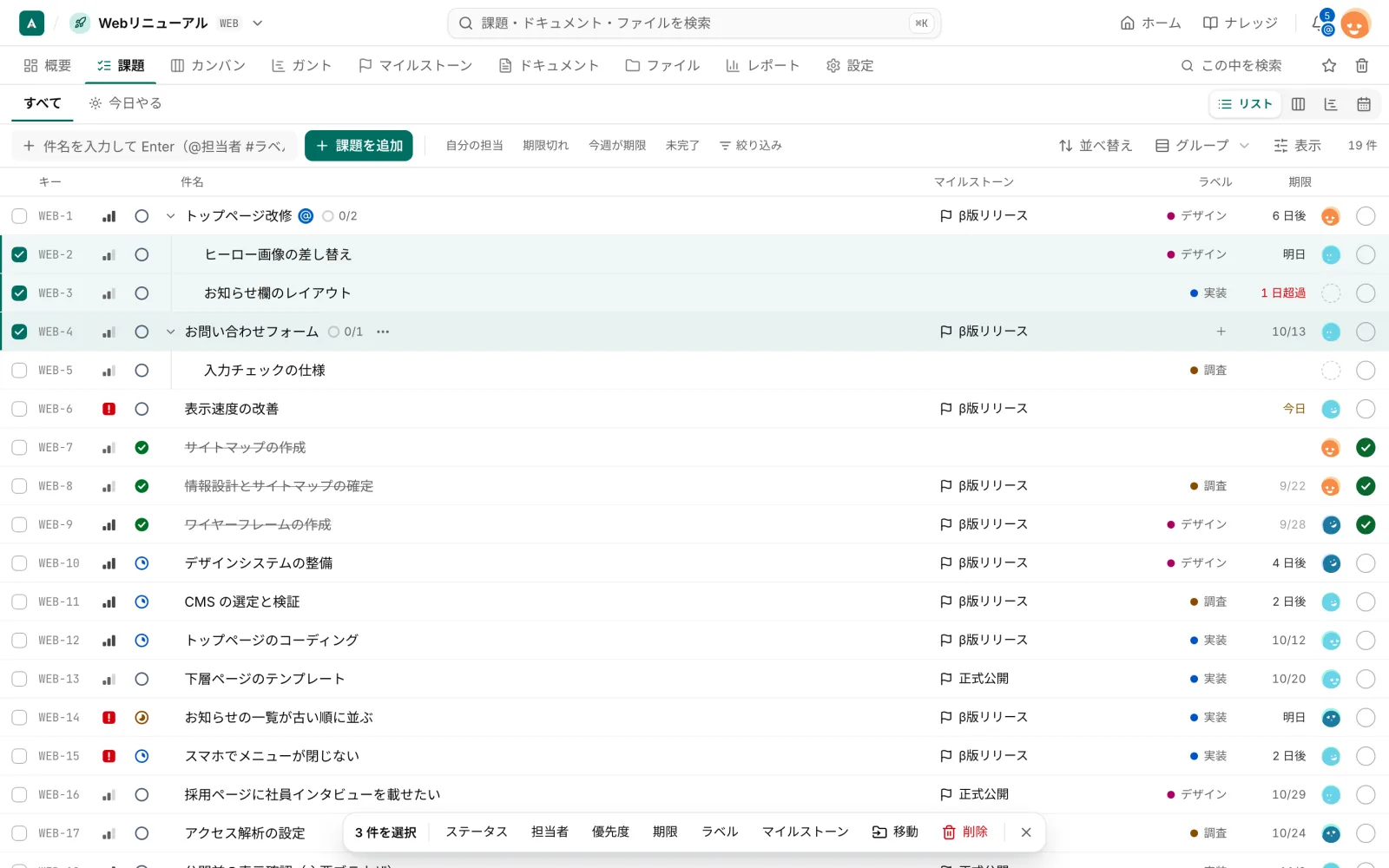1389x868 pixels.
Task: Click the assignee avatar of WEB-10
Action: click(x=1331, y=563)
